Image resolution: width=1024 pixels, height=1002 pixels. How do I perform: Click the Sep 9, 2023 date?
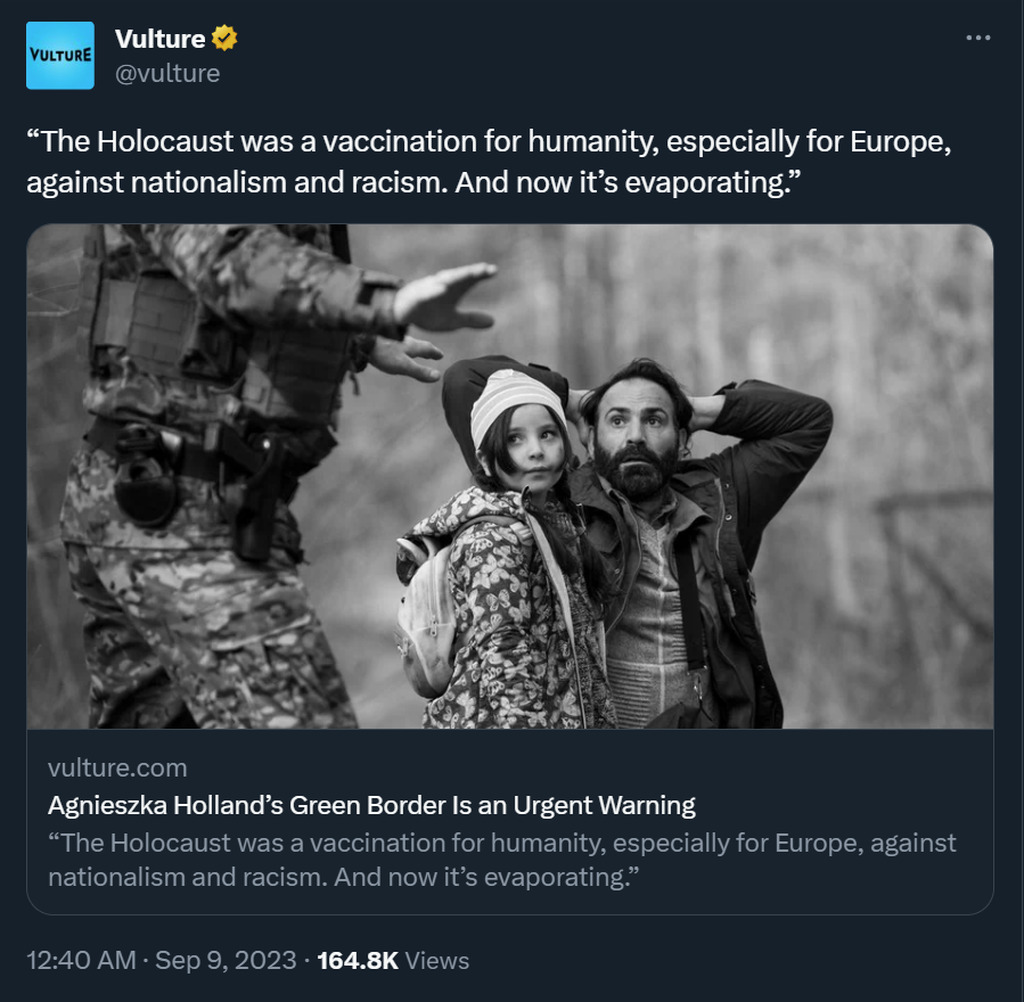coord(226,960)
